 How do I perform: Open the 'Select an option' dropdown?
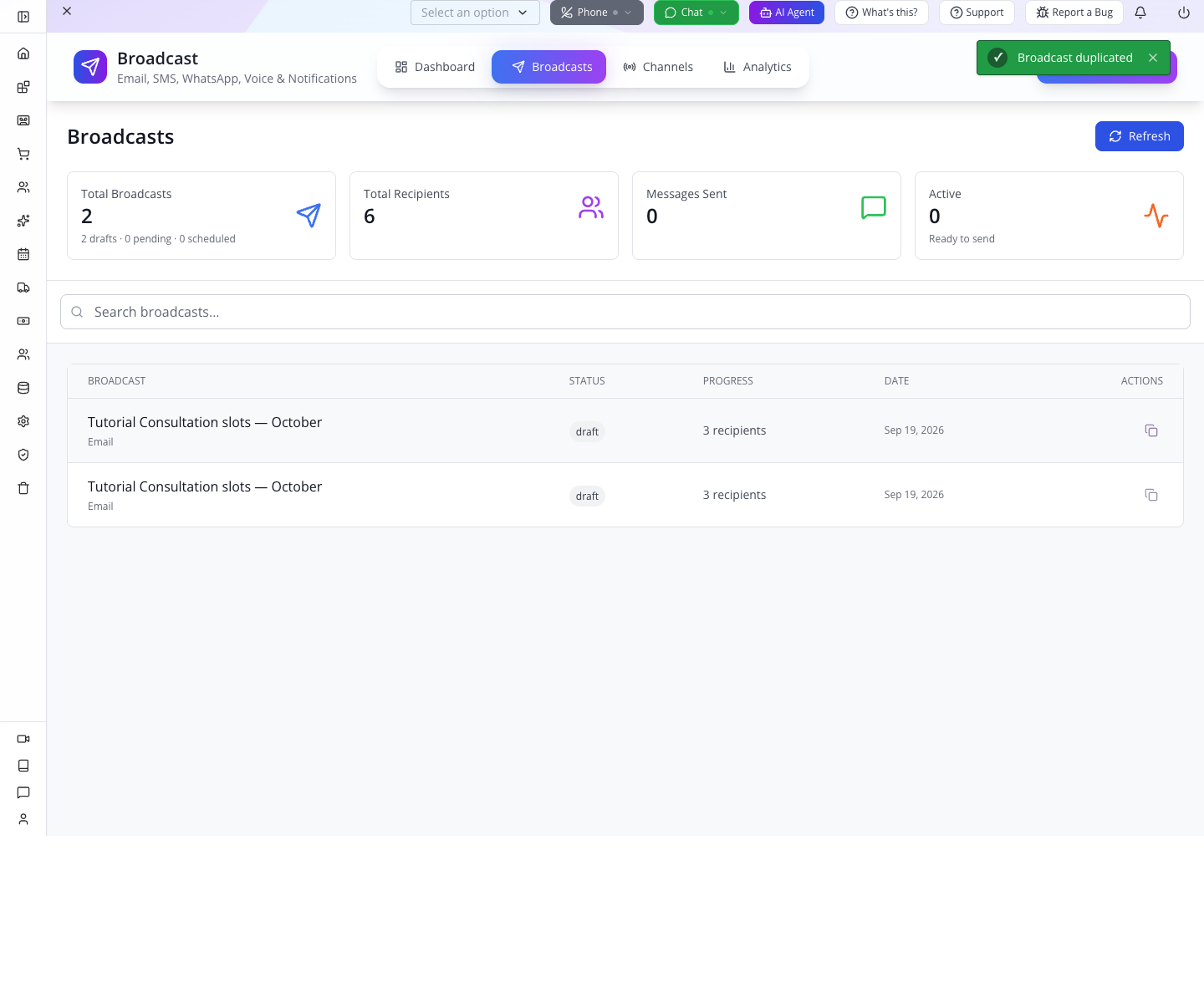click(x=475, y=13)
